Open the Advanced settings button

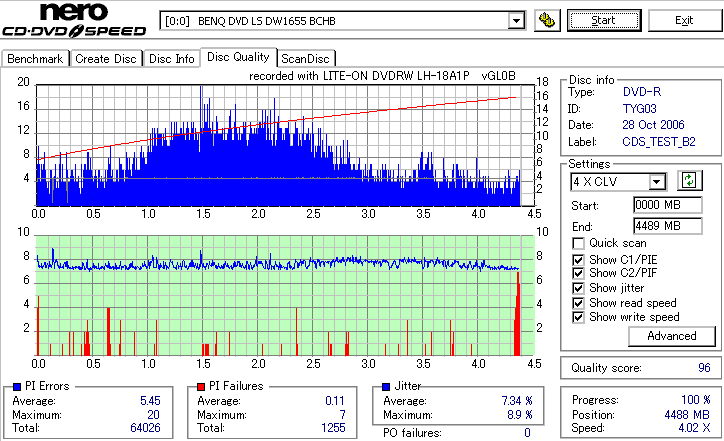click(672, 336)
